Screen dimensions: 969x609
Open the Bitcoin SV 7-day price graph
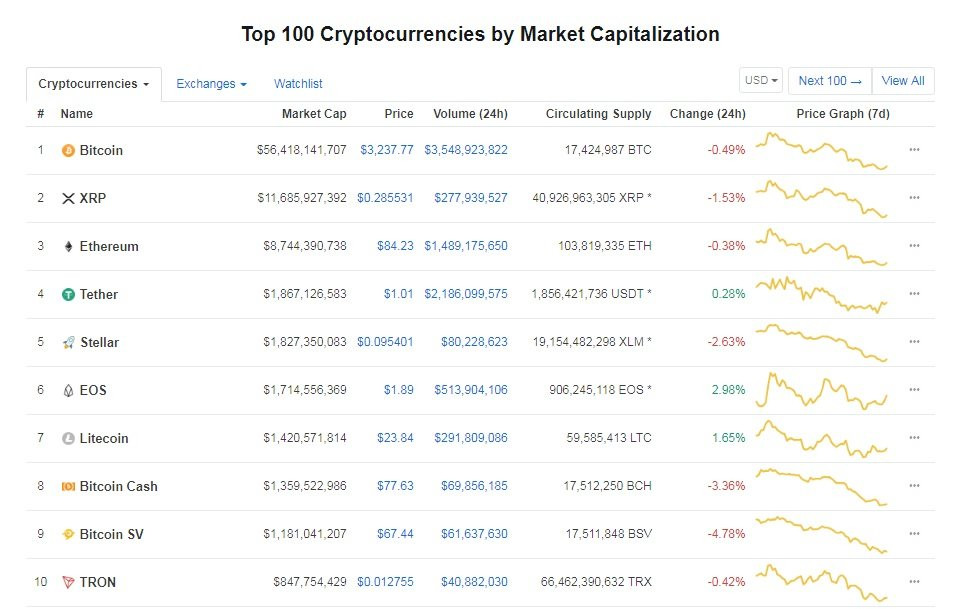[x=821, y=534]
